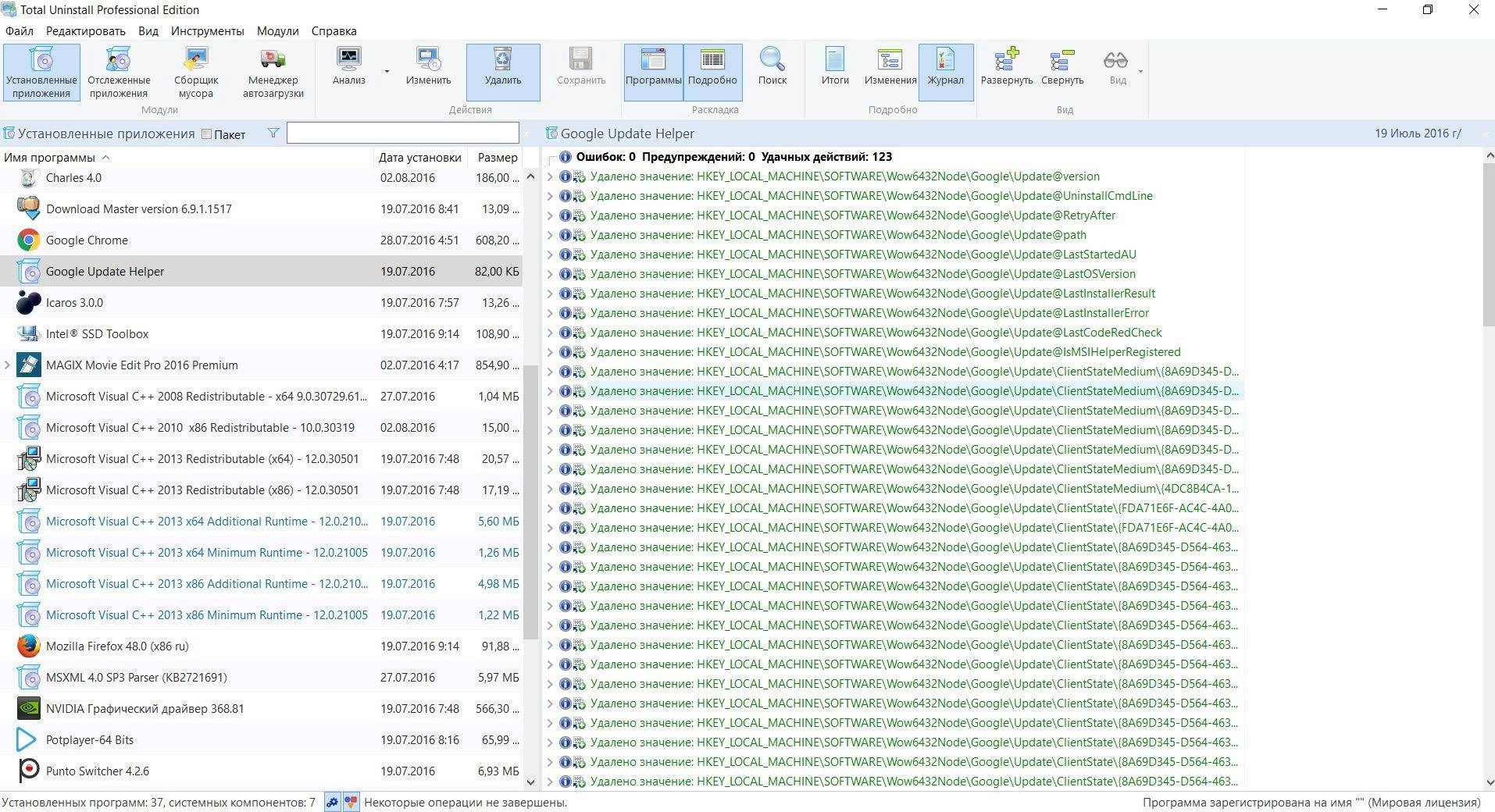Image resolution: width=1495 pixels, height=812 pixels.
Task: Click Развернуть to expand all nodes
Action: pos(1007,66)
